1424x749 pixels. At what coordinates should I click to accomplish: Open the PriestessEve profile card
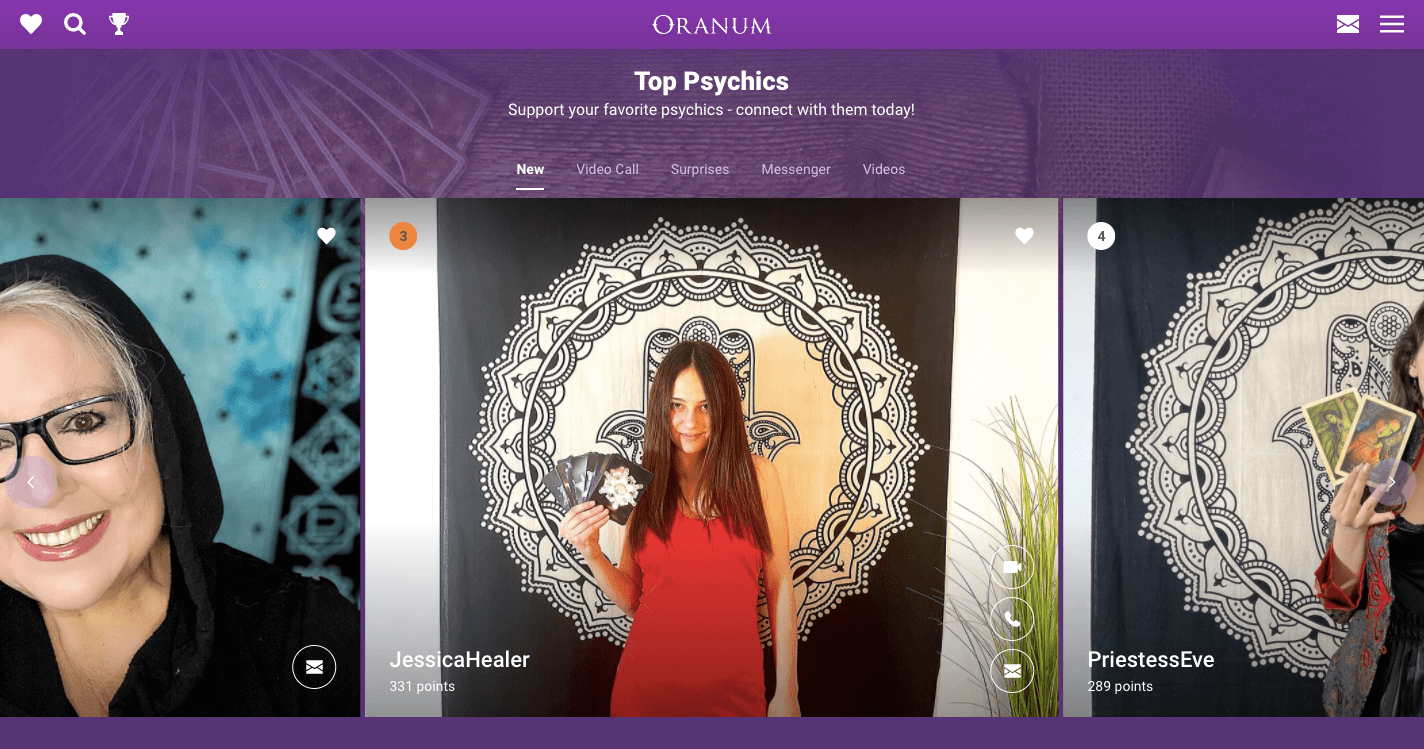[x=1243, y=457]
